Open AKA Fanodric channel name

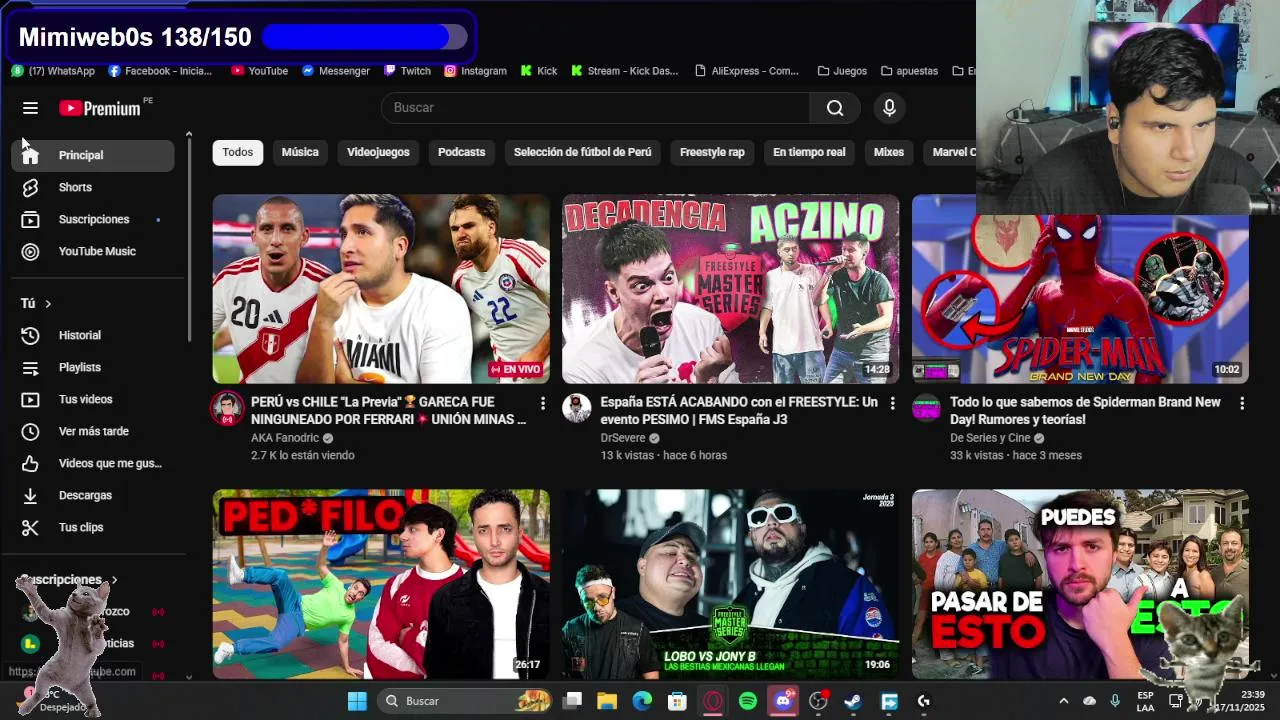285,438
